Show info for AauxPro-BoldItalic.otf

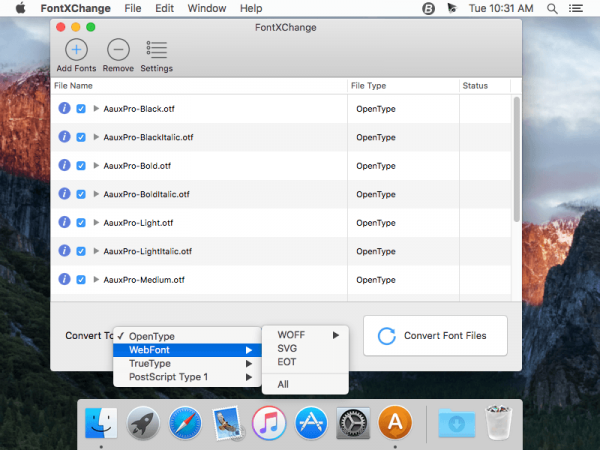[64, 194]
